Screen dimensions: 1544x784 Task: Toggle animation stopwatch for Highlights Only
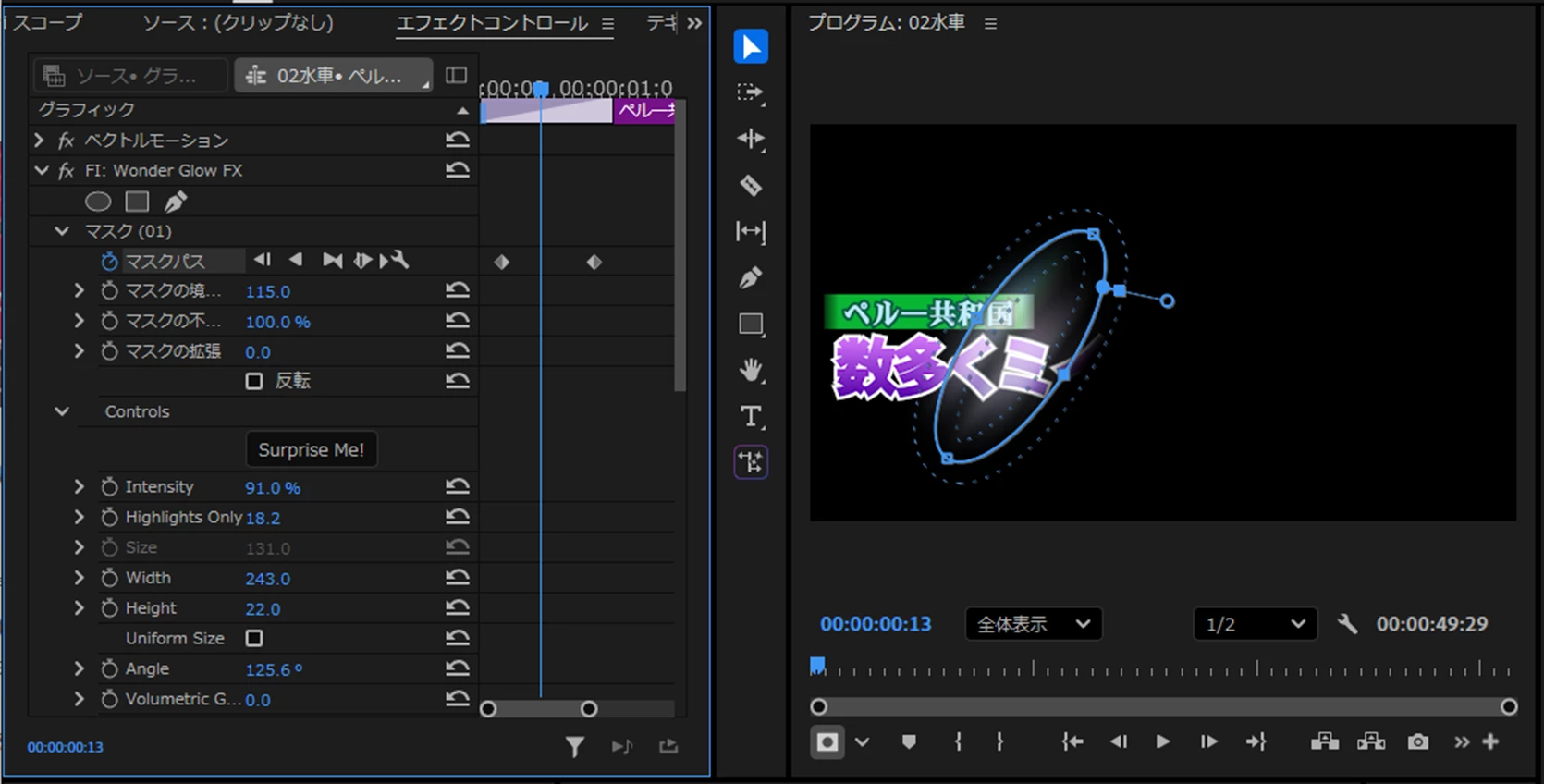click(x=109, y=518)
